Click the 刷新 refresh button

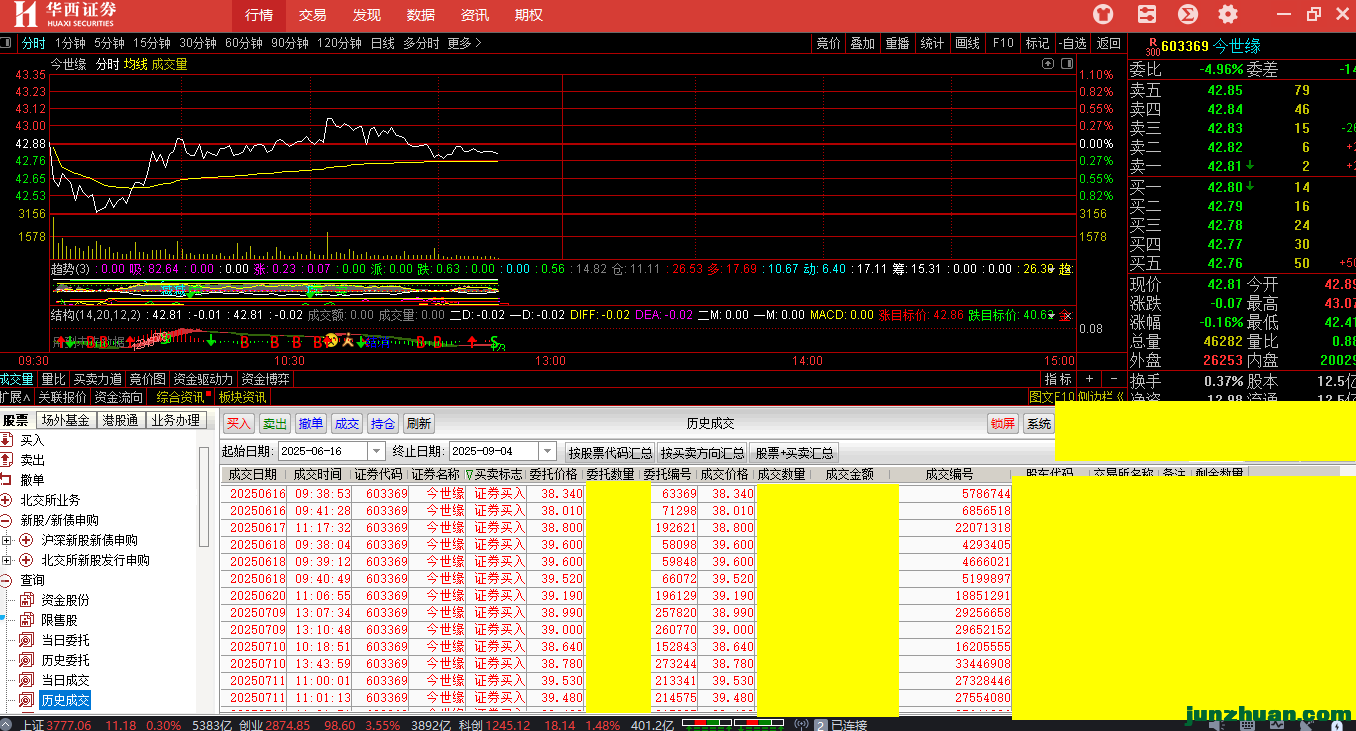point(419,424)
